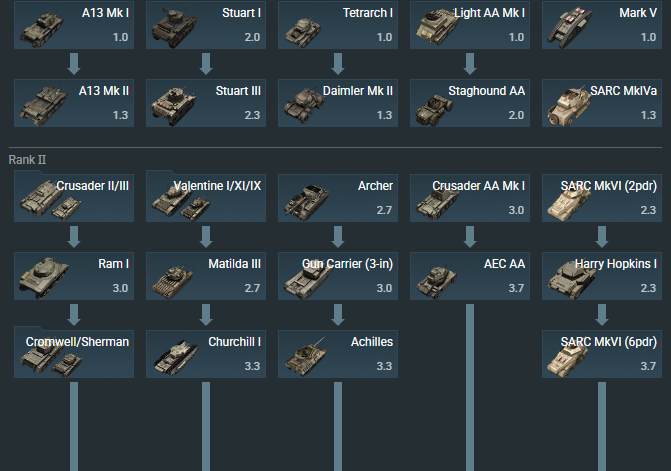Select the AEC AA vehicle card
Screen dimensions: 671x471
[470, 276]
